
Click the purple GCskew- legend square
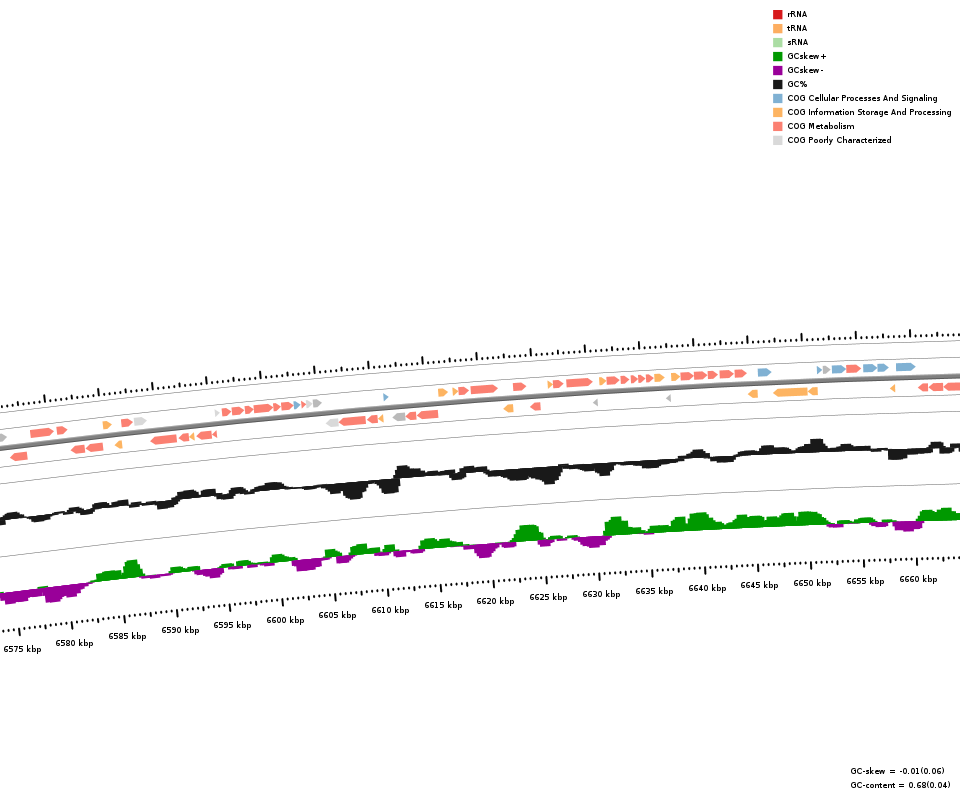pyautogui.click(x=777, y=70)
